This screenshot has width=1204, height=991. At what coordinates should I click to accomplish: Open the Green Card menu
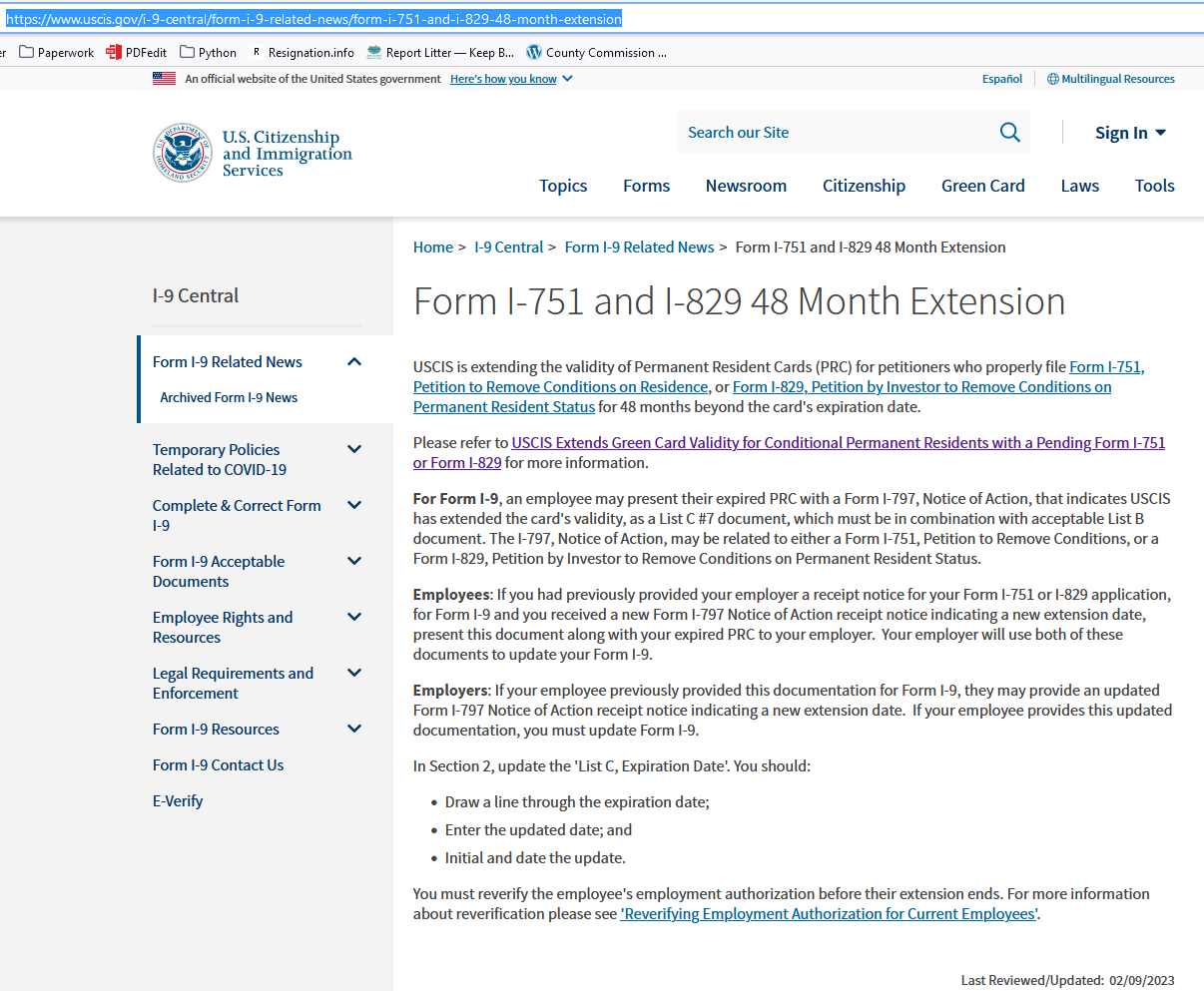click(982, 186)
